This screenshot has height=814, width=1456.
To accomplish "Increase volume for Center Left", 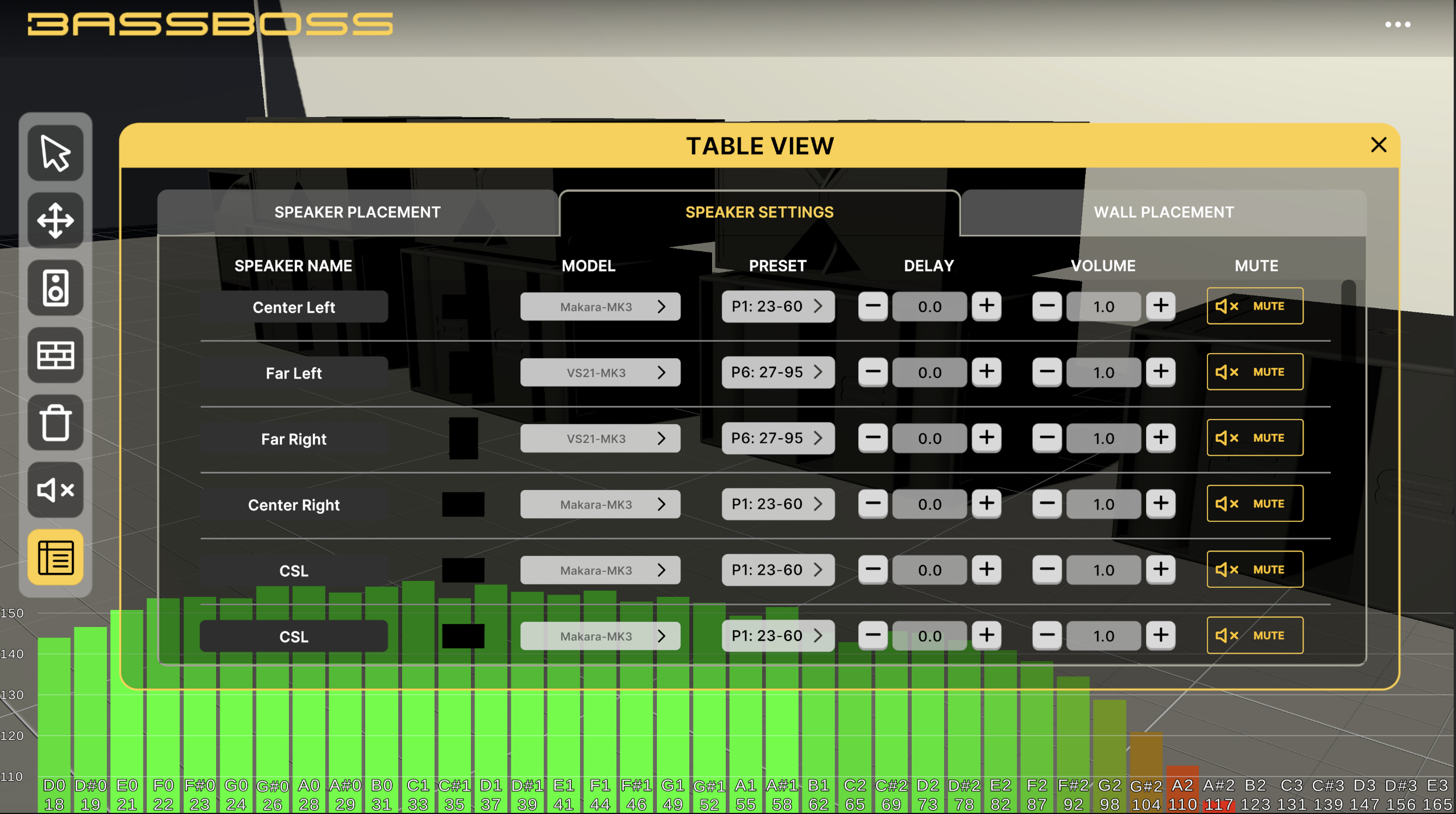I will 1161,306.
